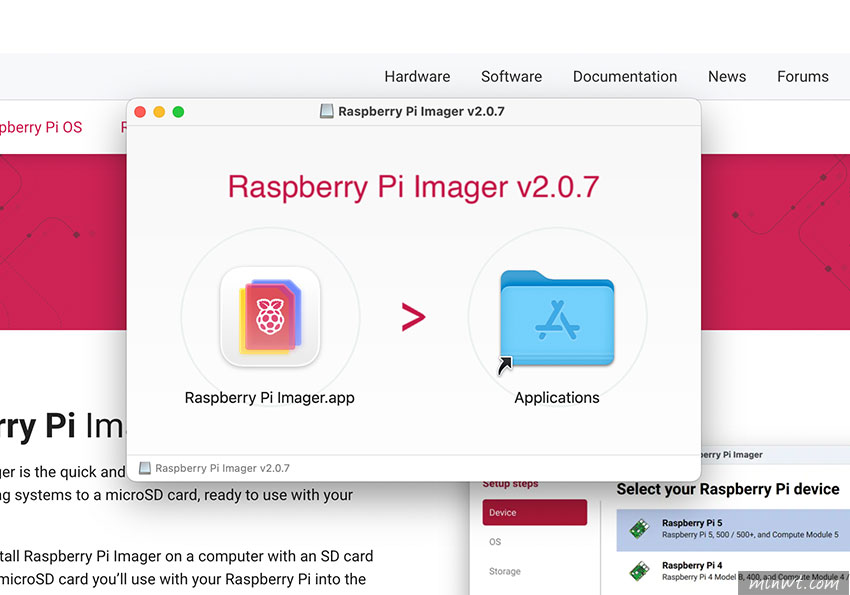Click the disk icon in the bottom path bar

coord(145,468)
